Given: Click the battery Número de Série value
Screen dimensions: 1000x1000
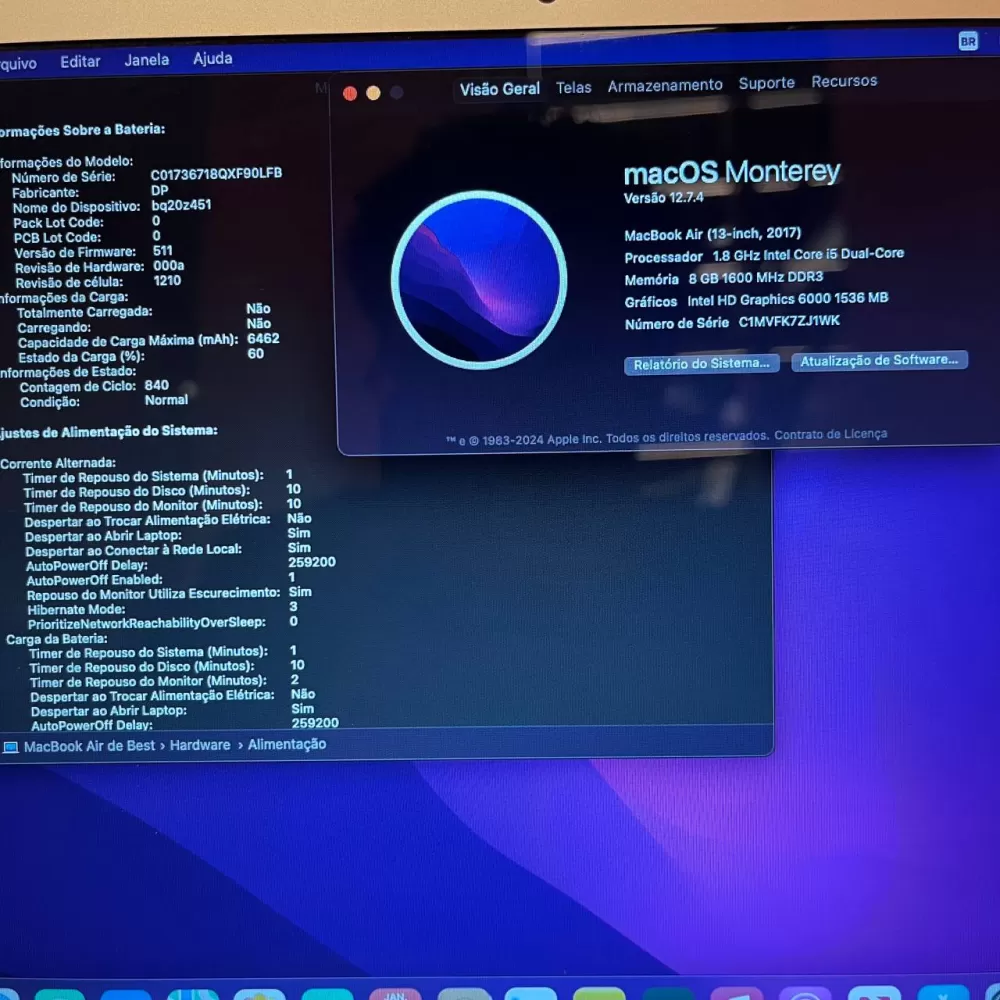Looking at the screenshot, I should pos(216,173).
